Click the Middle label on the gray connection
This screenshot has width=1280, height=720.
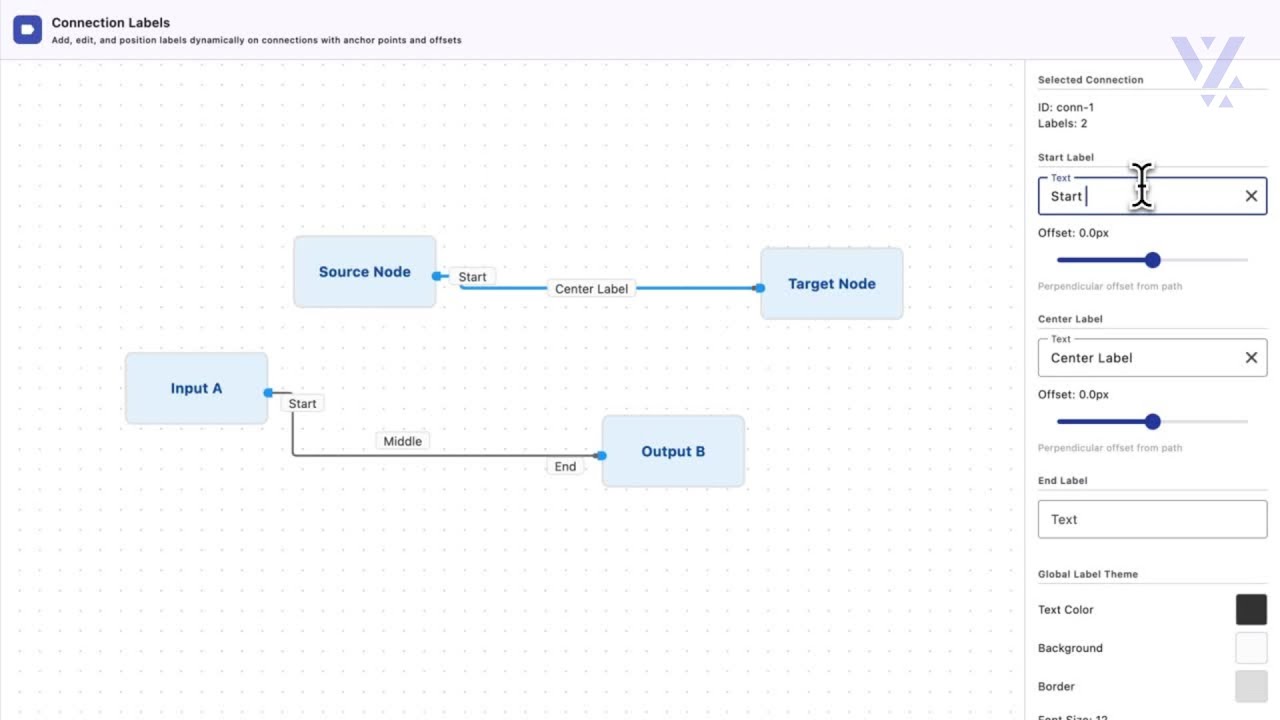[403, 441]
